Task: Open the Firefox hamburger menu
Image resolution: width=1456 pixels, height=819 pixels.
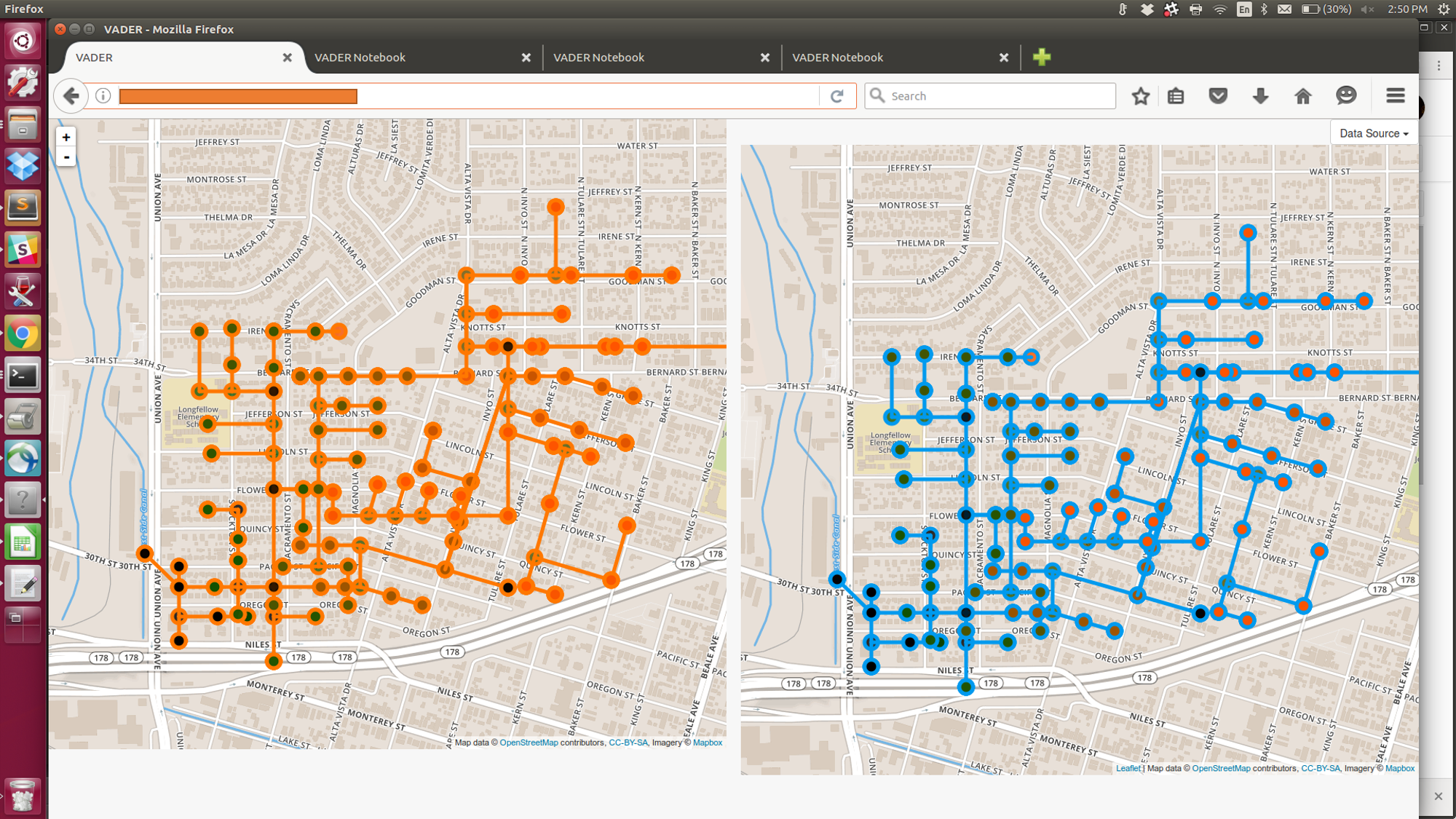Action: tap(1396, 95)
